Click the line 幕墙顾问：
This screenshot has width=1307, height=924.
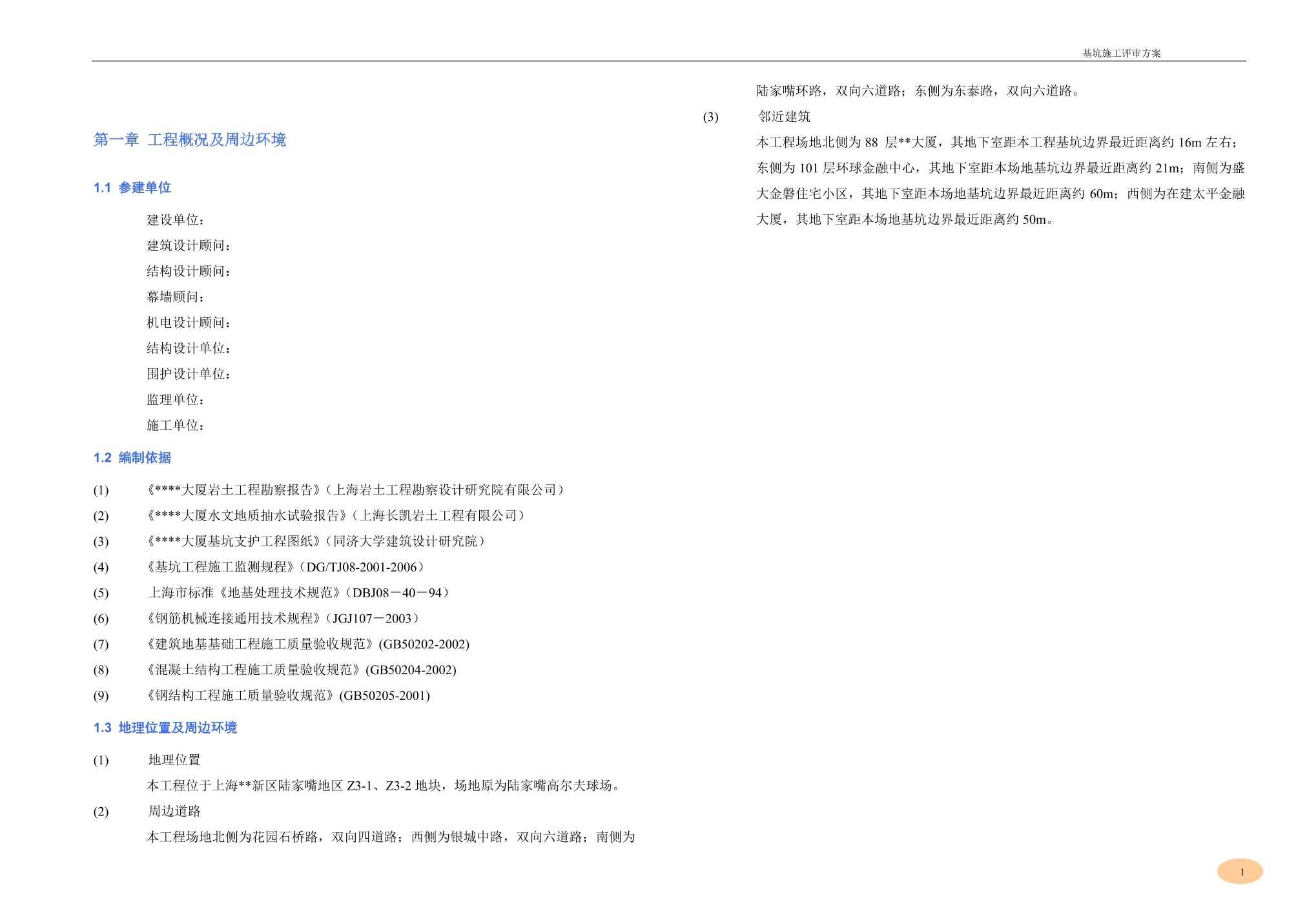point(176,297)
